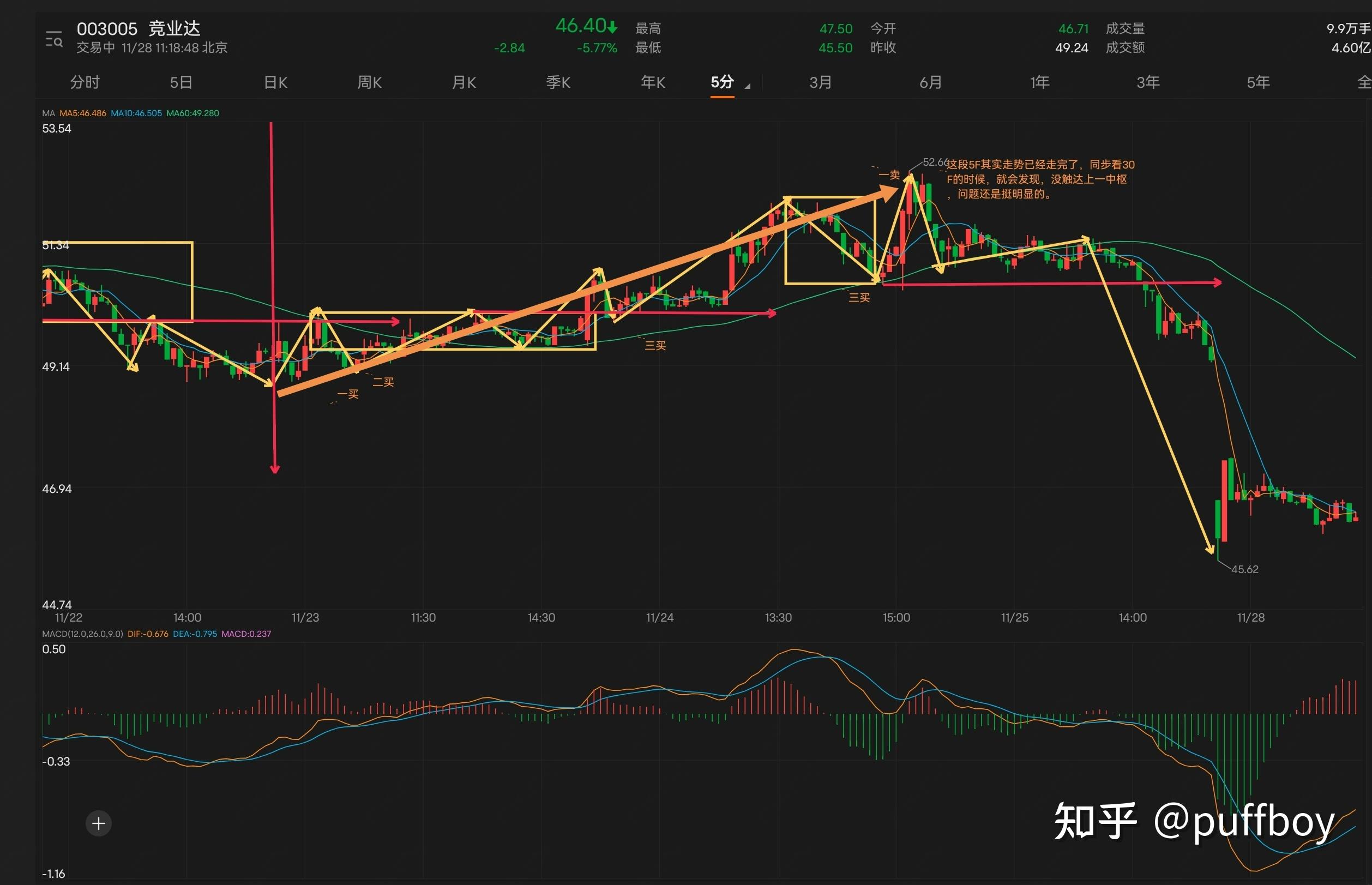
Task: Click the price change -2.84
Action: (x=509, y=47)
